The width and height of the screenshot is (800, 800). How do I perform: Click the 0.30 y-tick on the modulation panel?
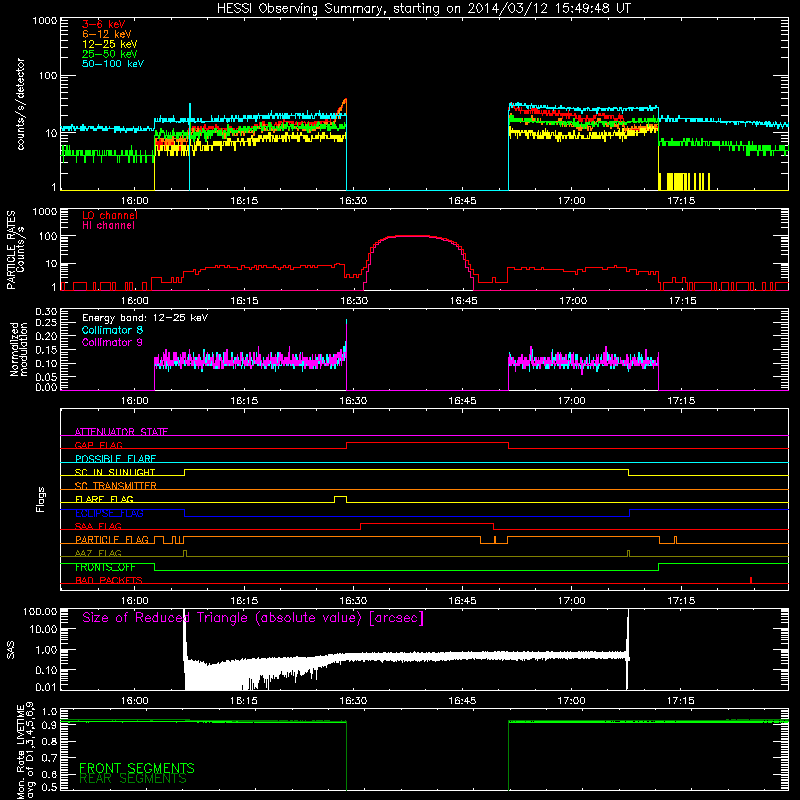pyautogui.click(x=46, y=311)
